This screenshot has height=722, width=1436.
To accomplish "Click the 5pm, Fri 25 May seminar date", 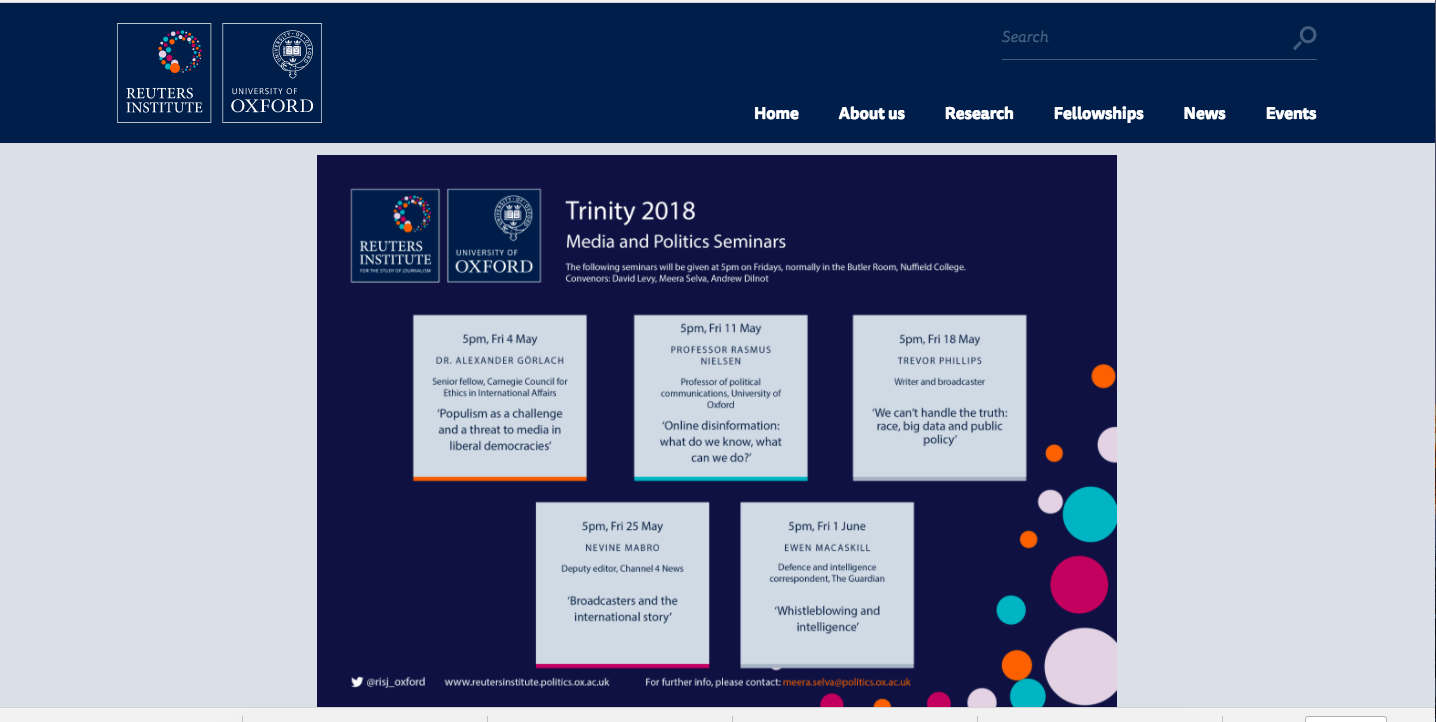I will click(x=622, y=526).
